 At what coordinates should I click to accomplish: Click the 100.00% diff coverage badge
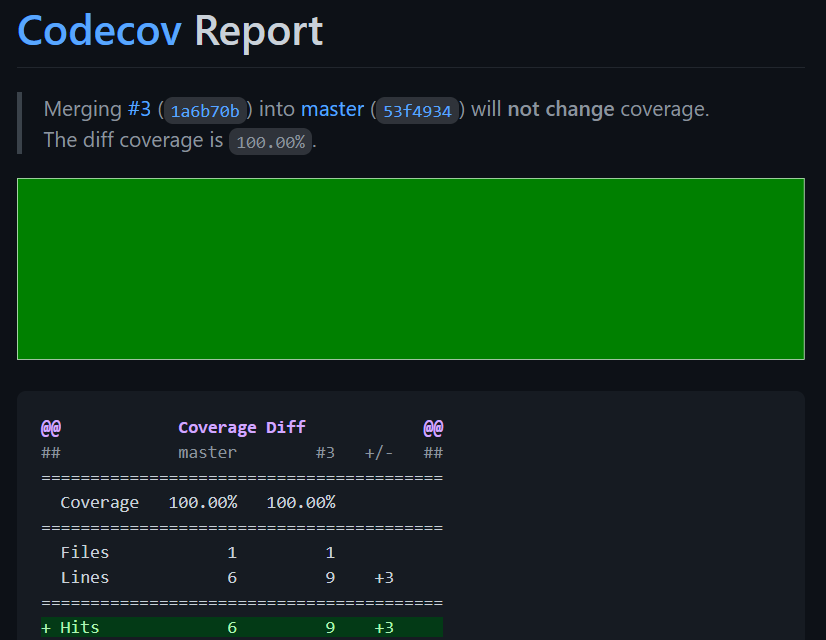pyautogui.click(x=270, y=142)
